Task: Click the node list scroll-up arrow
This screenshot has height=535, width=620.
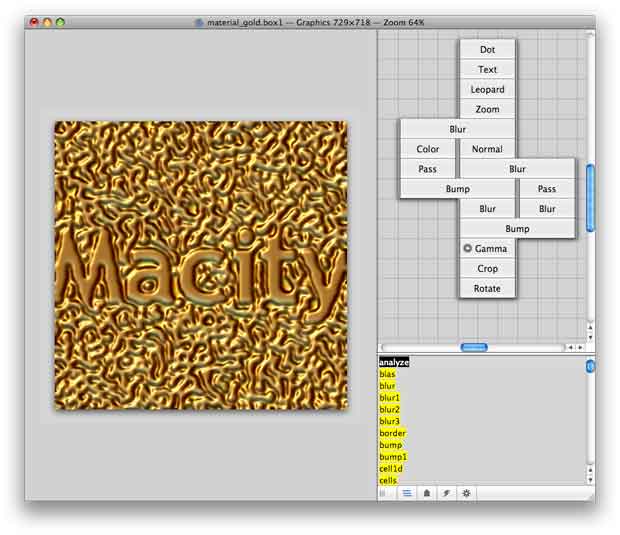Action: 590,470
